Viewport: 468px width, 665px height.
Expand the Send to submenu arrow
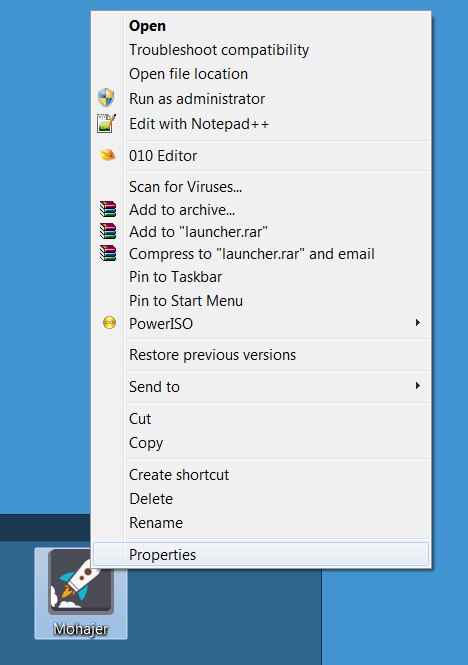point(418,386)
